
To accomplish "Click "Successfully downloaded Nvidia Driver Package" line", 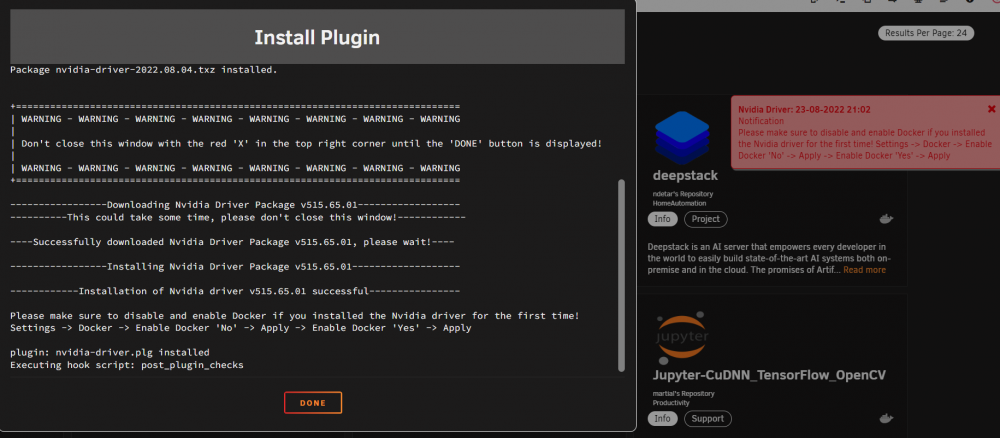I will [232, 242].
